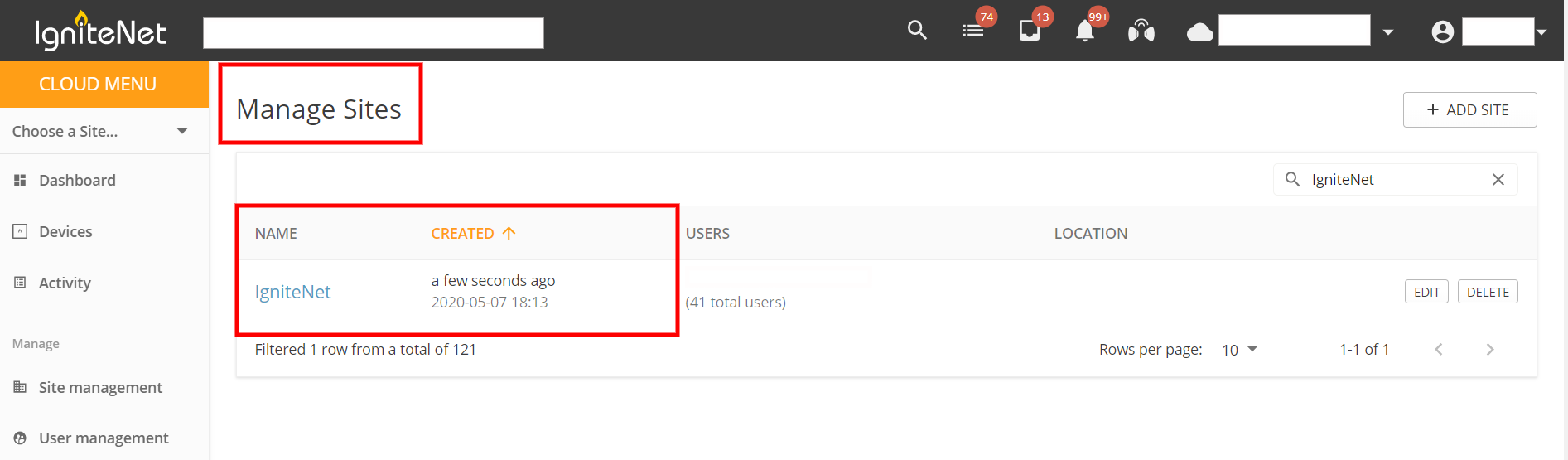Click the CREATED sort arrow icon
Viewport: 1568px width, 460px height.
[x=509, y=233]
